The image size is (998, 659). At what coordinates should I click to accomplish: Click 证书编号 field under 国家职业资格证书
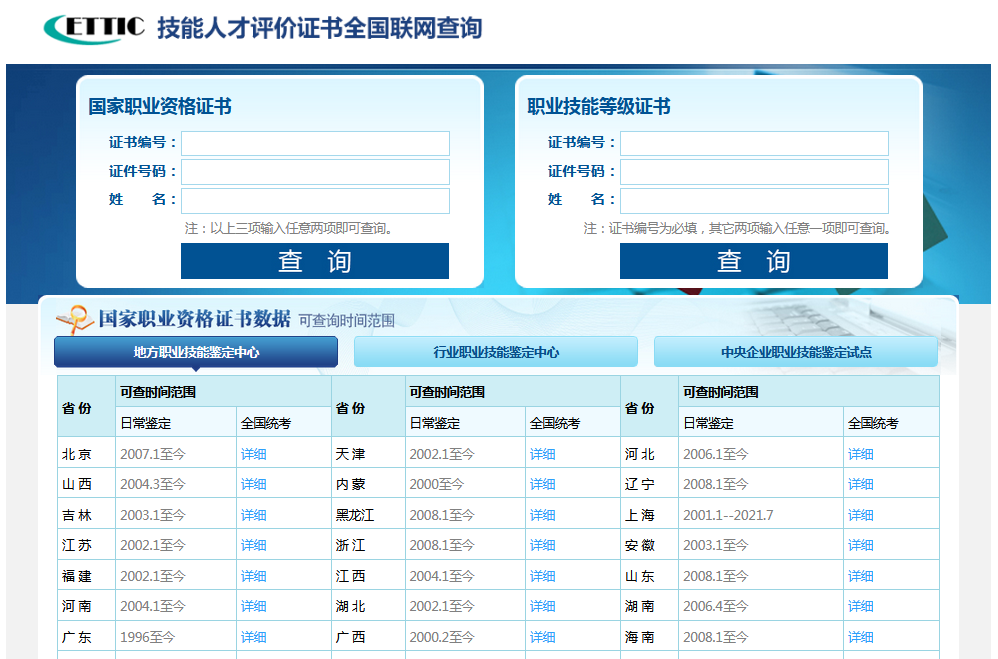315,143
